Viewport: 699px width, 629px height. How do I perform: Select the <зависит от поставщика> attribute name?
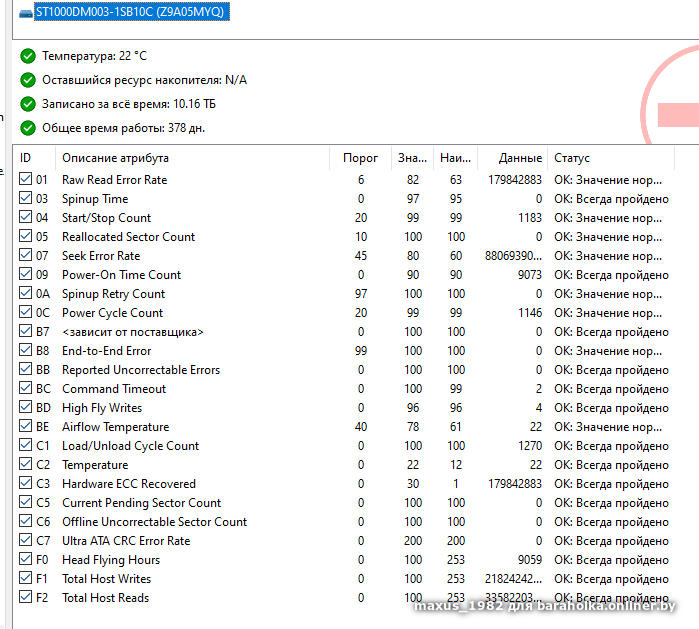tap(133, 332)
